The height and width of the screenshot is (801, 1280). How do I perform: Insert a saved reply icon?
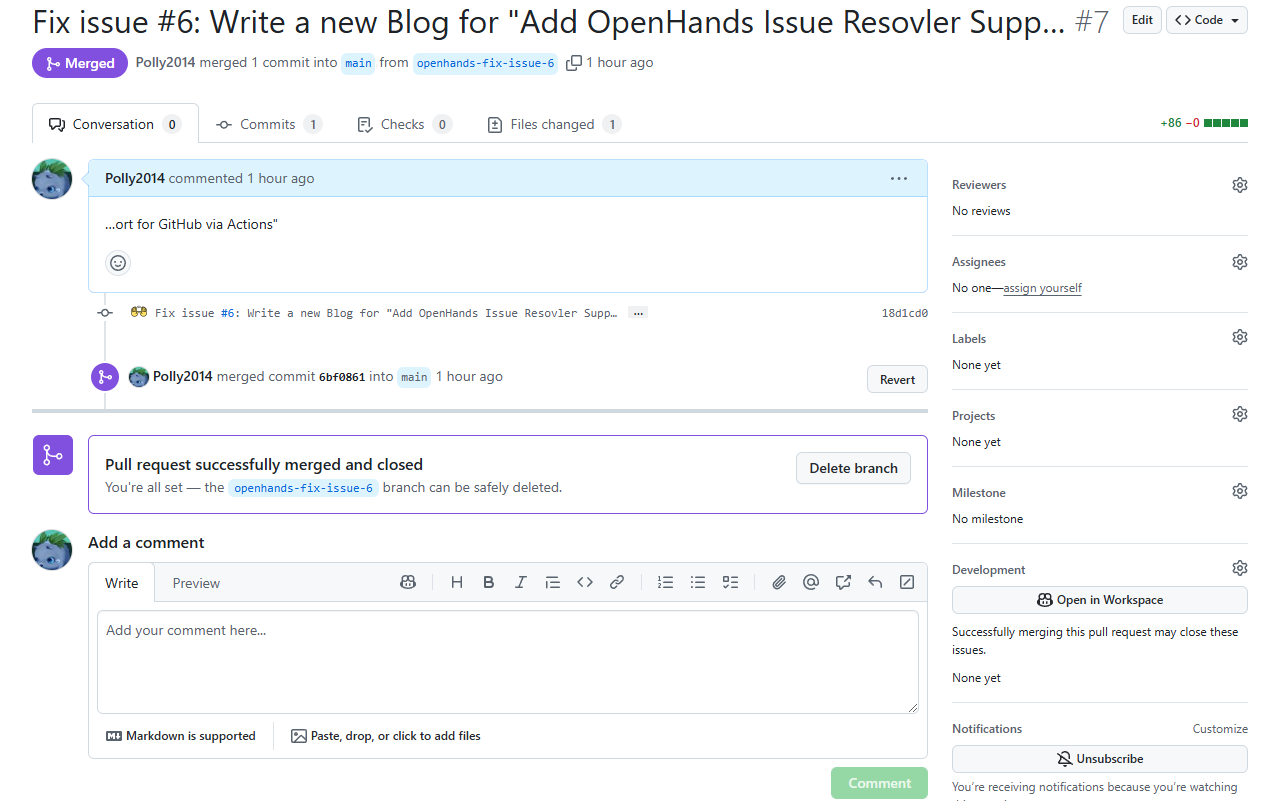coord(875,582)
